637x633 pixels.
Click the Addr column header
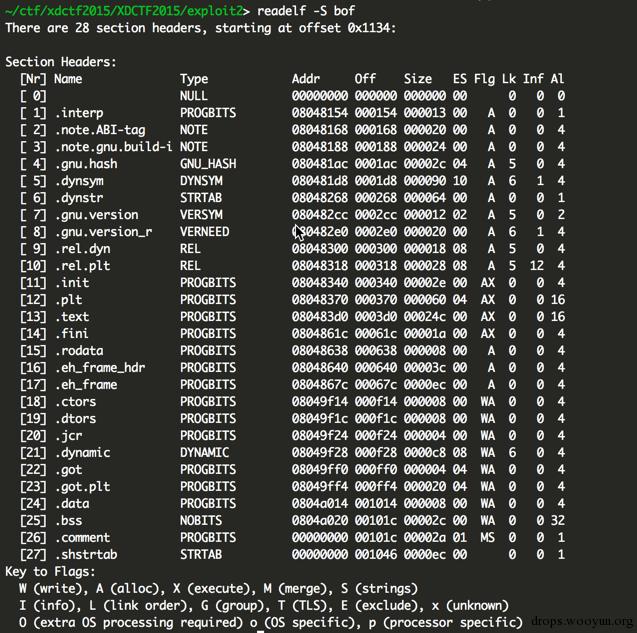click(306, 79)
